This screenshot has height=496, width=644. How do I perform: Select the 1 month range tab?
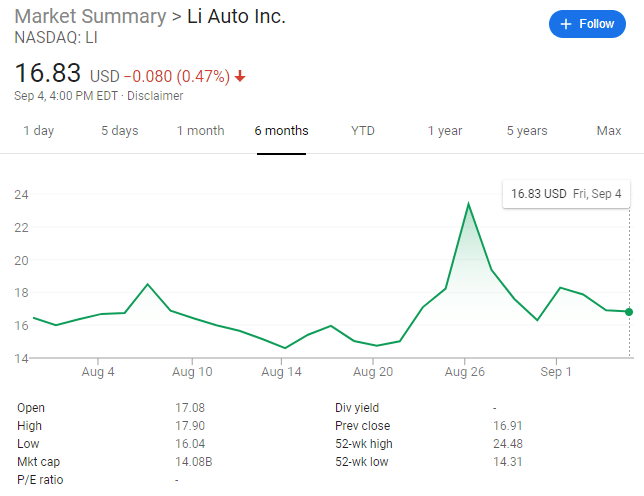pos(200,131)
